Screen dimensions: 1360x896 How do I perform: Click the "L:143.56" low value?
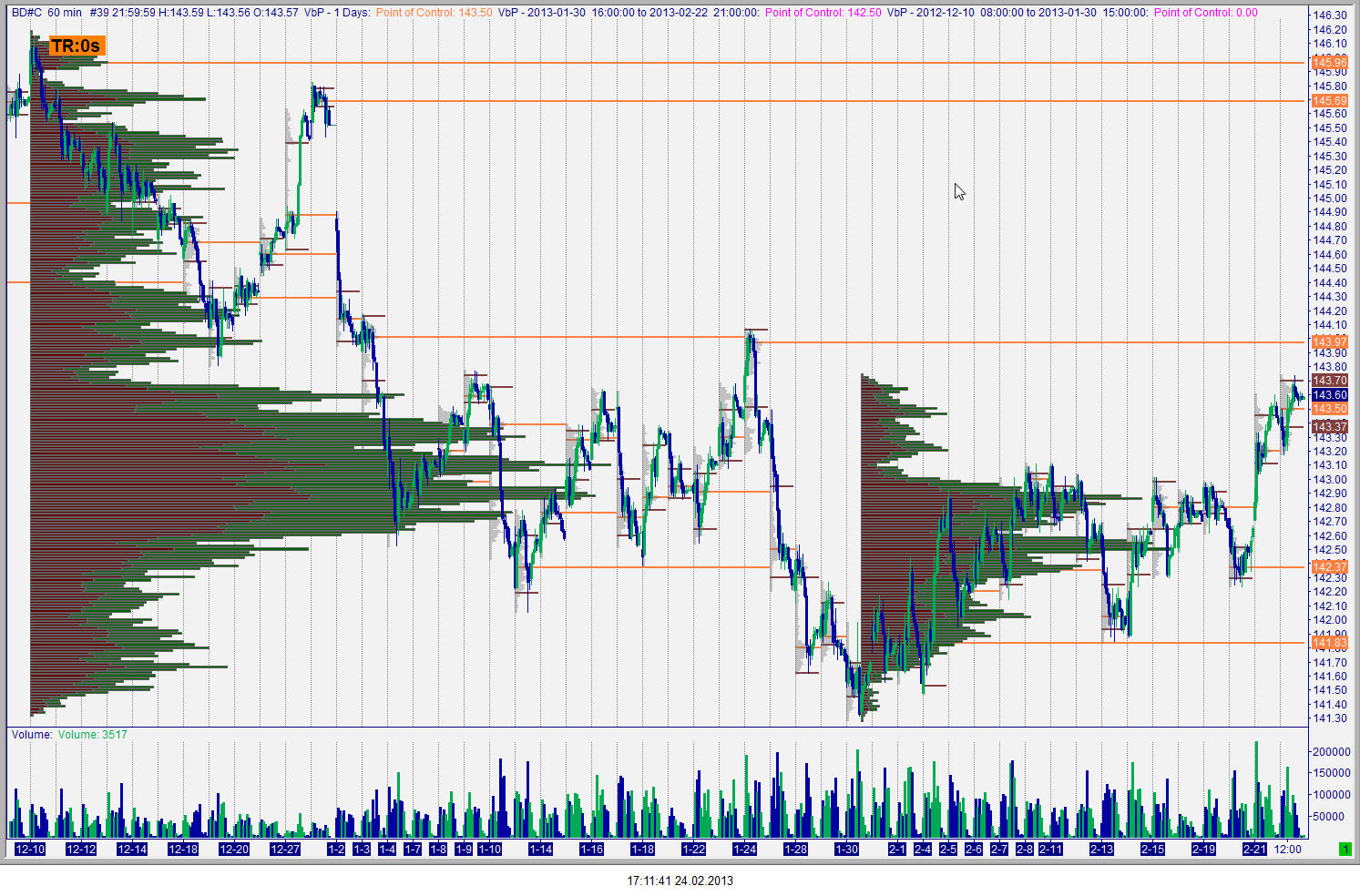pyautogui.click(x=230, y=13)
